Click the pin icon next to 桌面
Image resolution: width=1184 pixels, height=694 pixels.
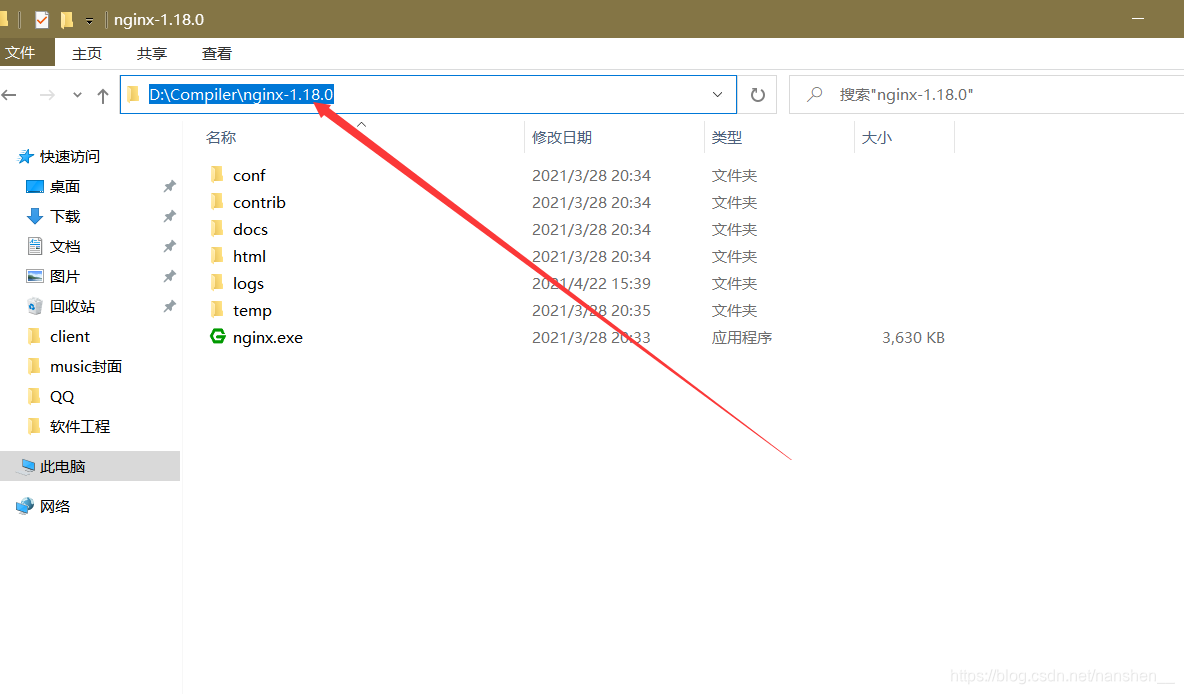point(169,186)
